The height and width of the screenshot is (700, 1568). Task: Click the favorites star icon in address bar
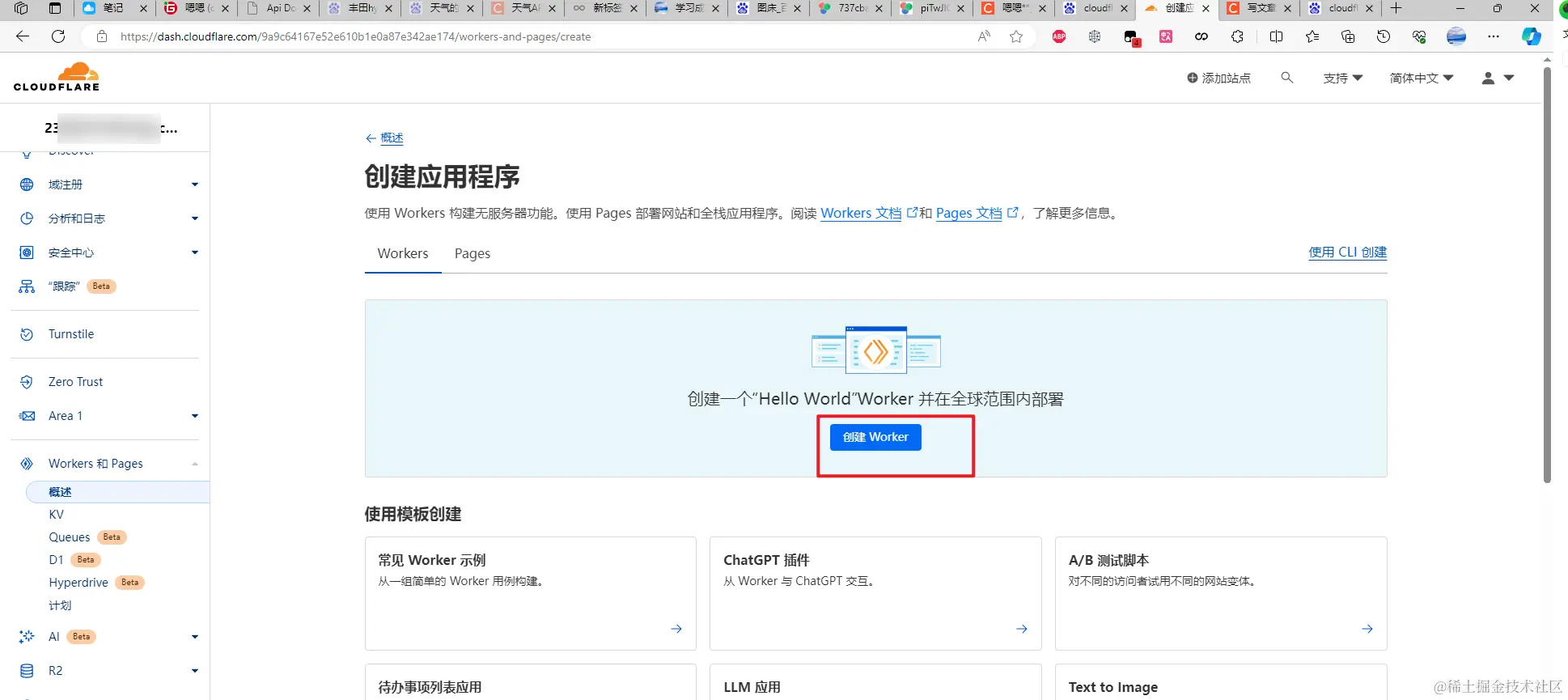[x=1016, y=36]
